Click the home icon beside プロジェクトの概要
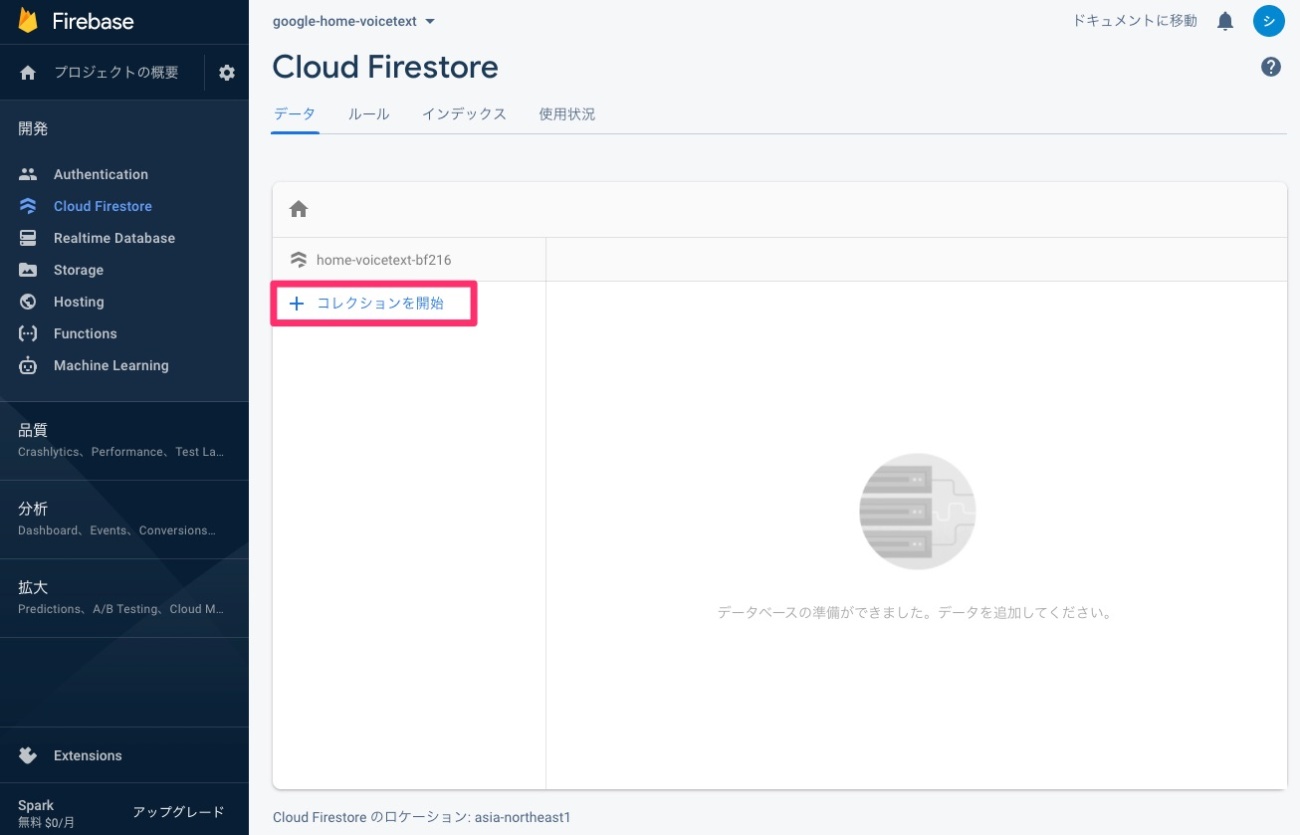Image resolution: width=1300 pixels, height=835 pixels. pos(28,72)
